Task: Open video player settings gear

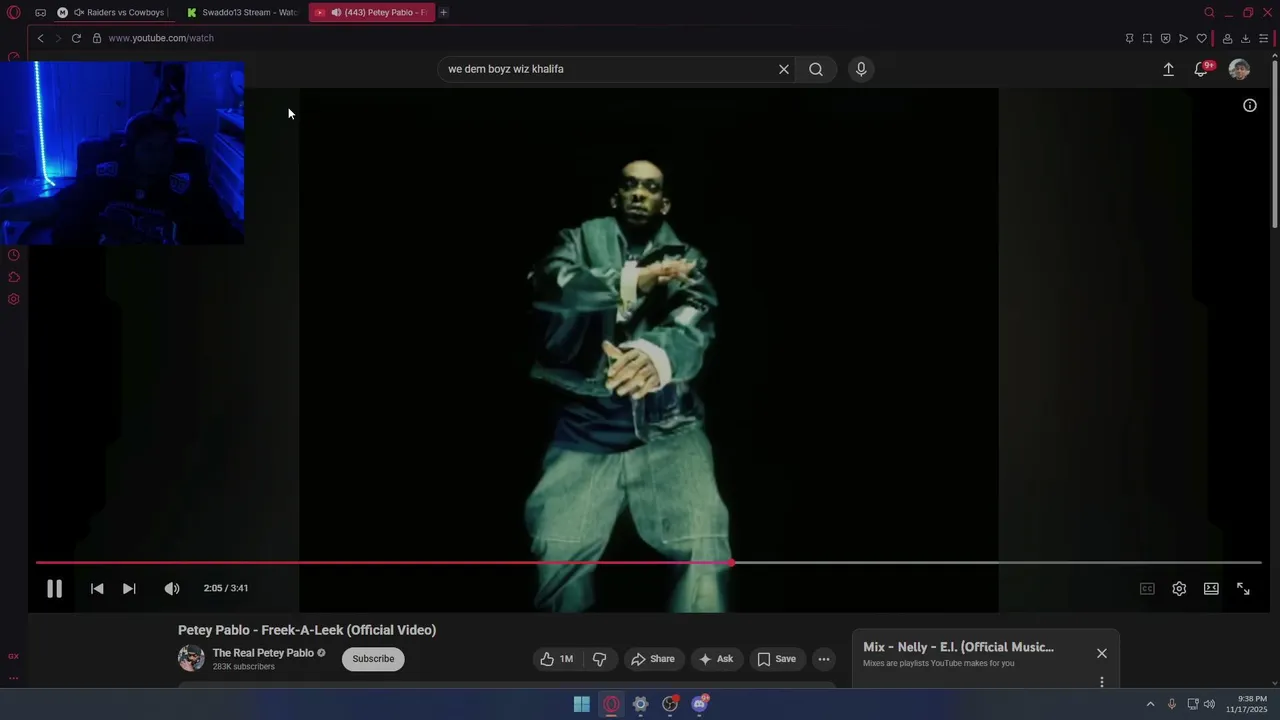Action: (1179, 589)
